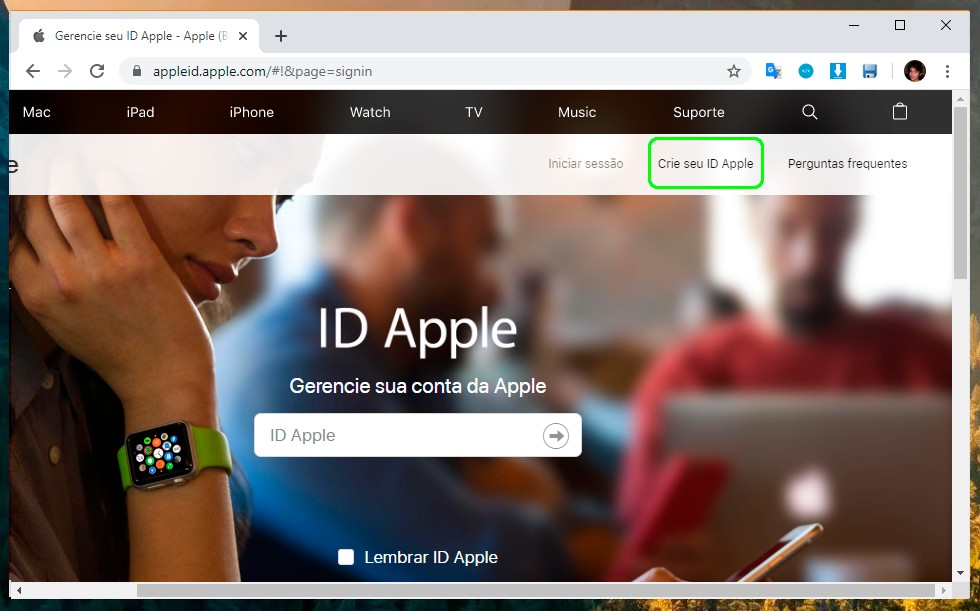Open the Music menu item
980x611 pixels.
point(577,112)
